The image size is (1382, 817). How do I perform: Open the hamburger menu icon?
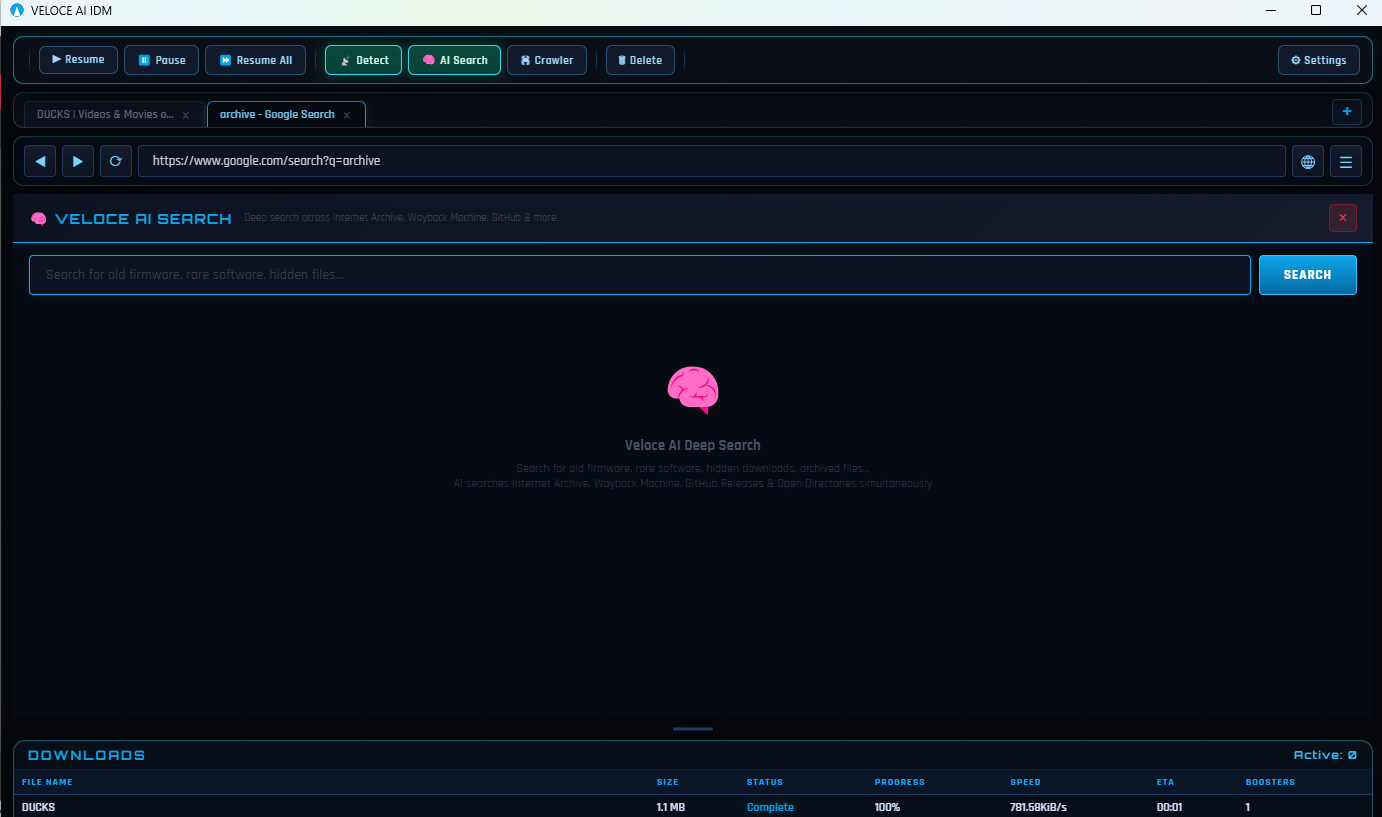coord(1346,161)
